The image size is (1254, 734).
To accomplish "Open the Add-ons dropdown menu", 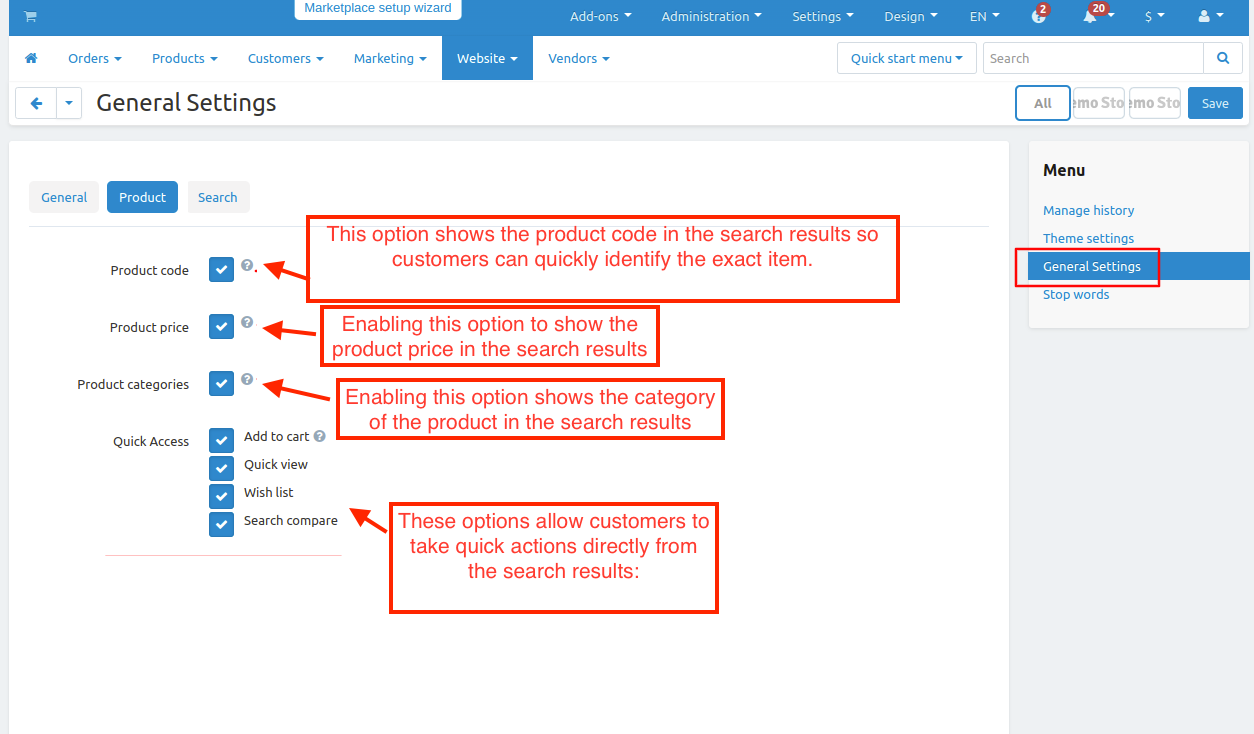I will (x=600, y=16).
